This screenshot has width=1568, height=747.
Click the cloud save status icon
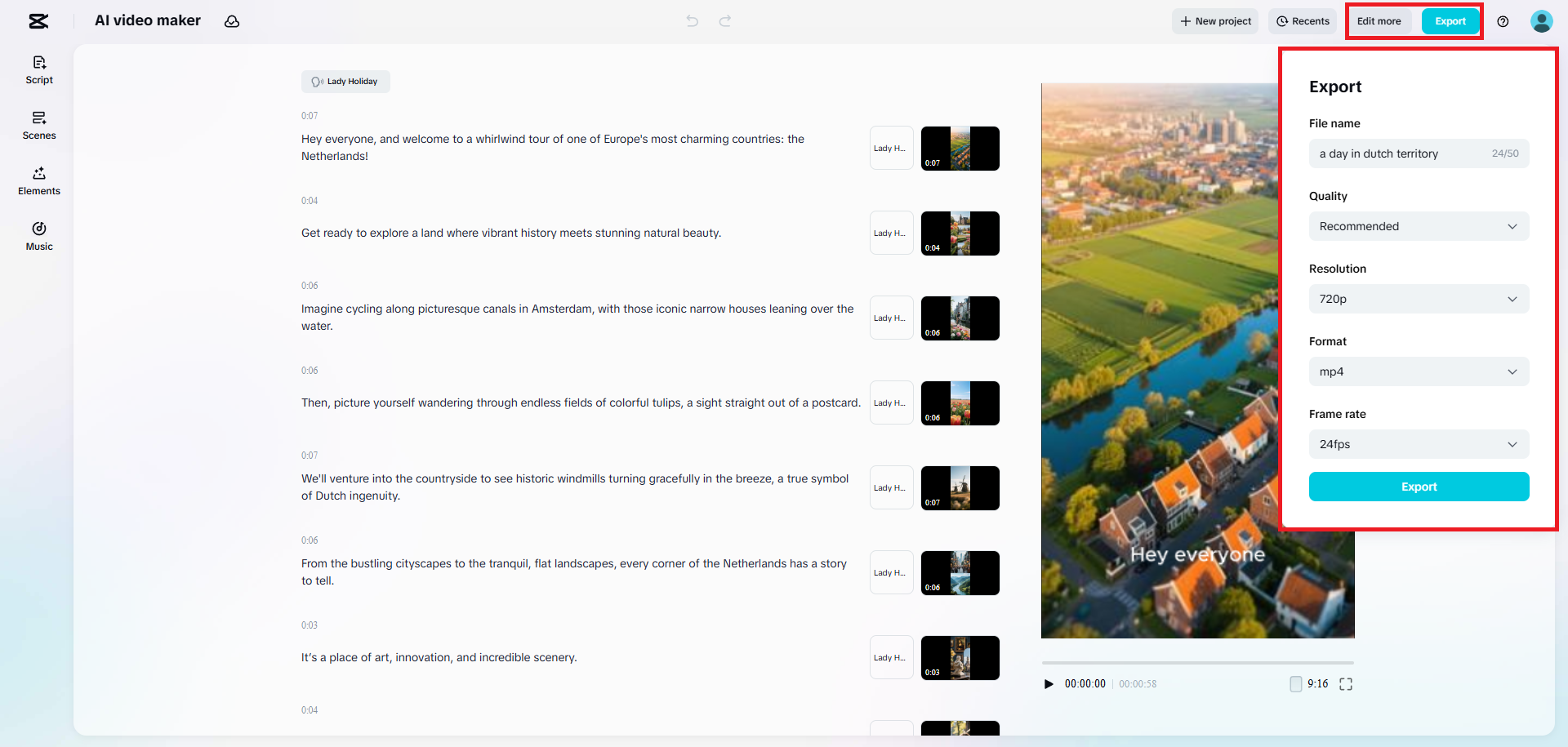pyautogui.click(x=231, y=21)
